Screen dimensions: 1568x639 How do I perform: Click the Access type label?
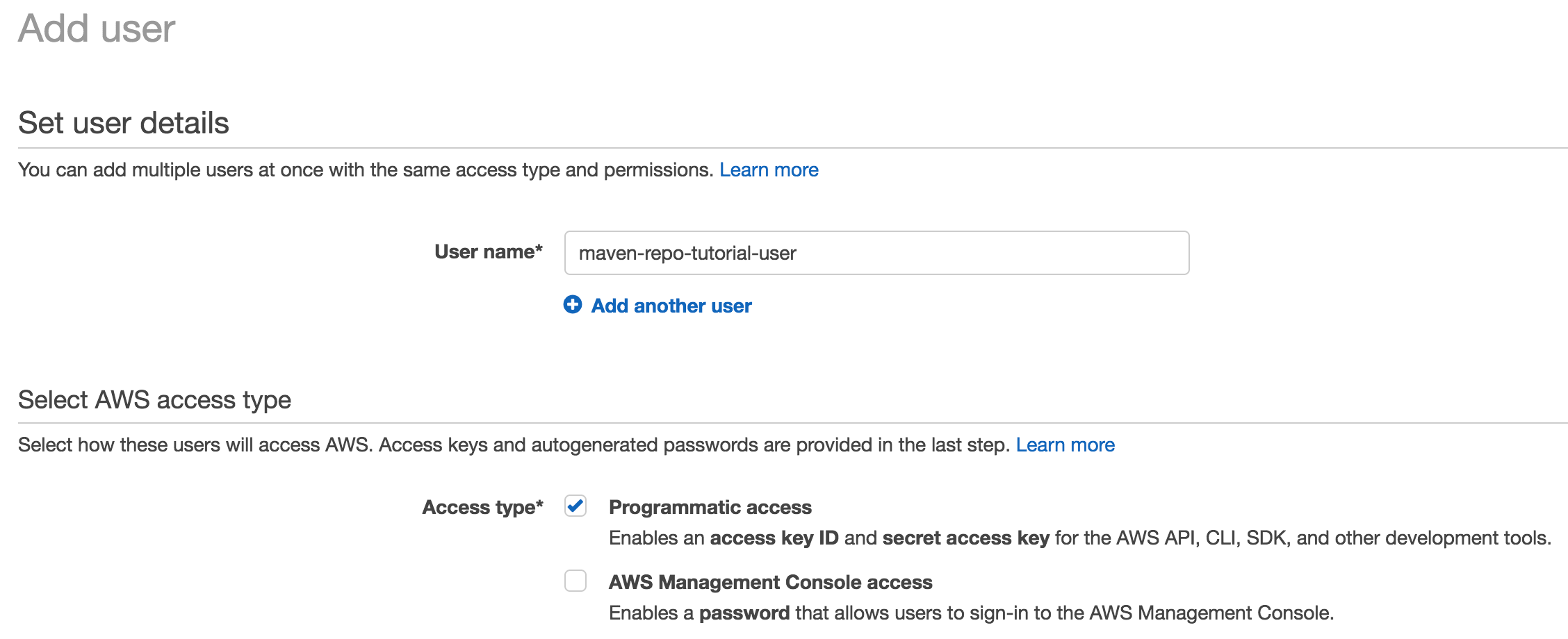coord(482,507)
